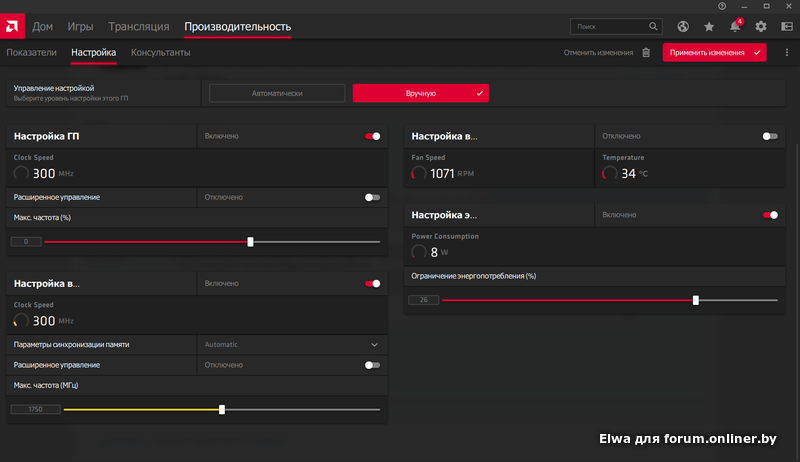Click the trash icon next to Отменить изменения
800x462 pixels.
click(646, 52)
